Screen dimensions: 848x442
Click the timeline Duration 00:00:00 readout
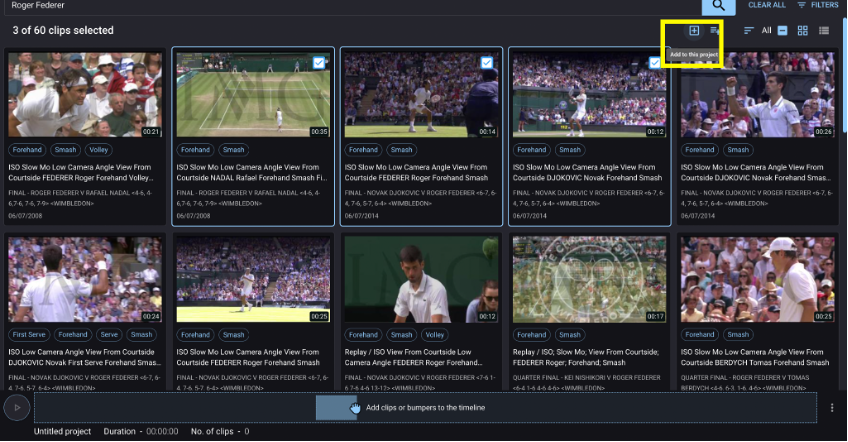(x=141, y=432)
